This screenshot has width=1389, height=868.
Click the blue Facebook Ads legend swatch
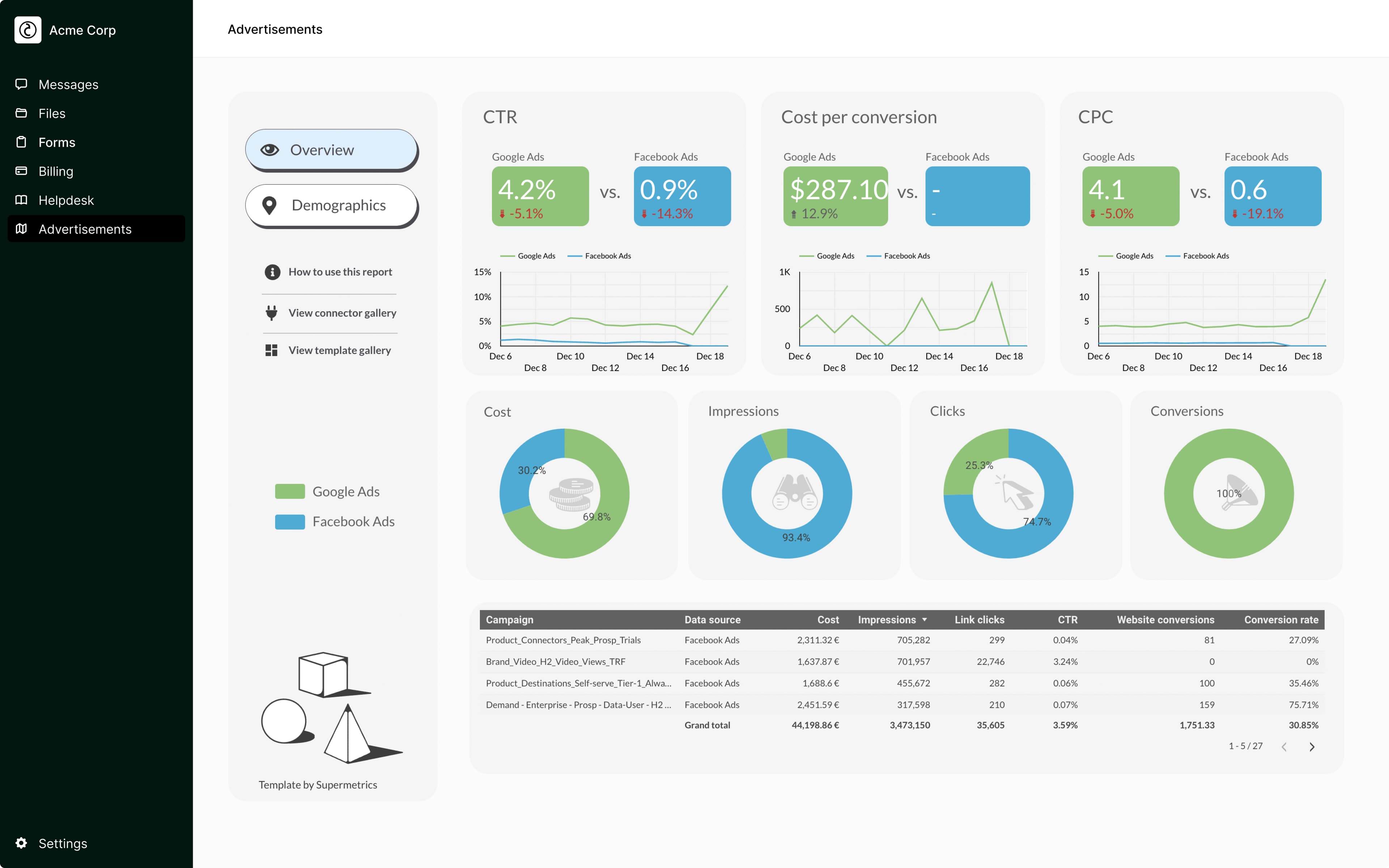point(290,521)
